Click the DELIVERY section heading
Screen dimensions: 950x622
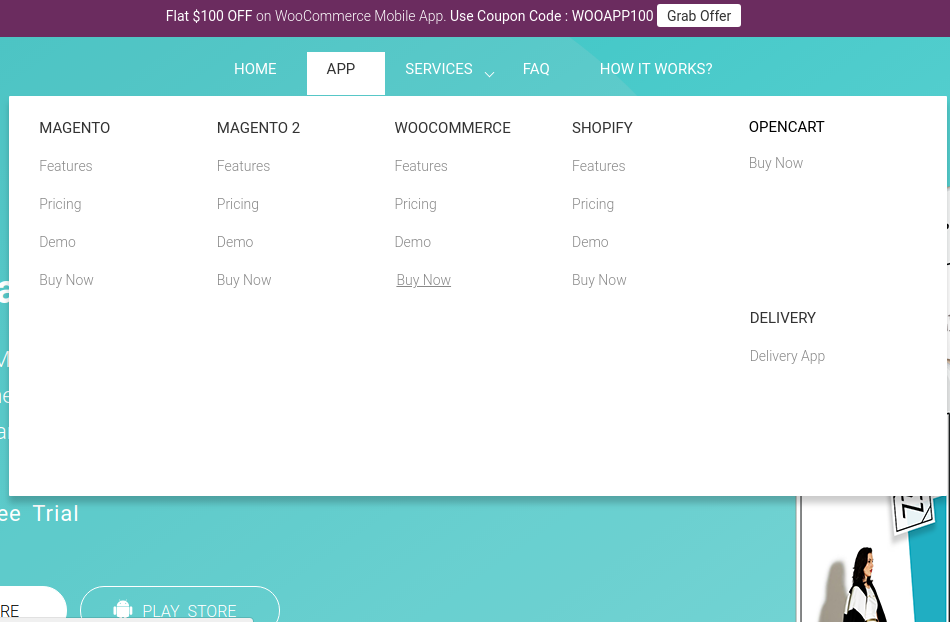(x=783, y=318)
